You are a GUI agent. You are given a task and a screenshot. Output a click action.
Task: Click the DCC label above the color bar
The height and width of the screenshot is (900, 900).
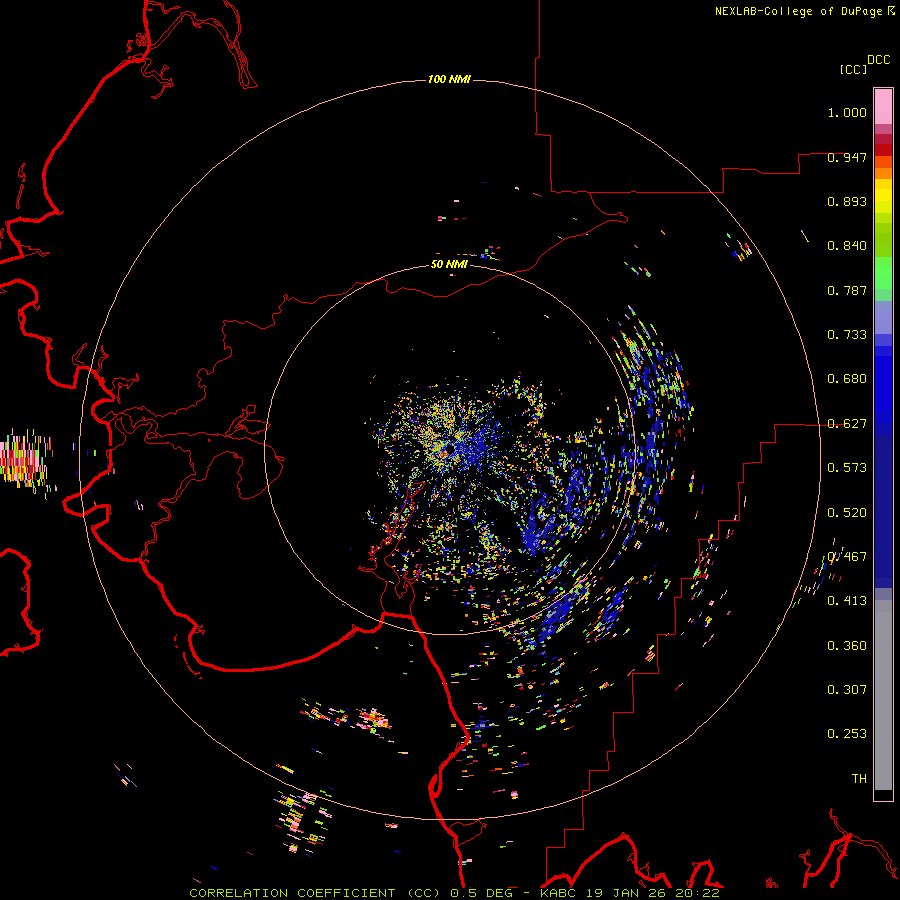878,60
